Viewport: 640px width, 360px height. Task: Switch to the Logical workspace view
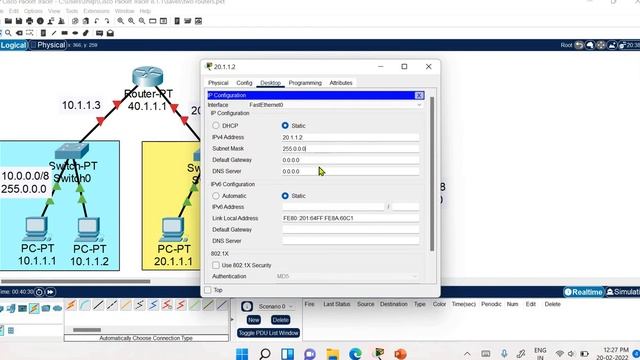13,45
